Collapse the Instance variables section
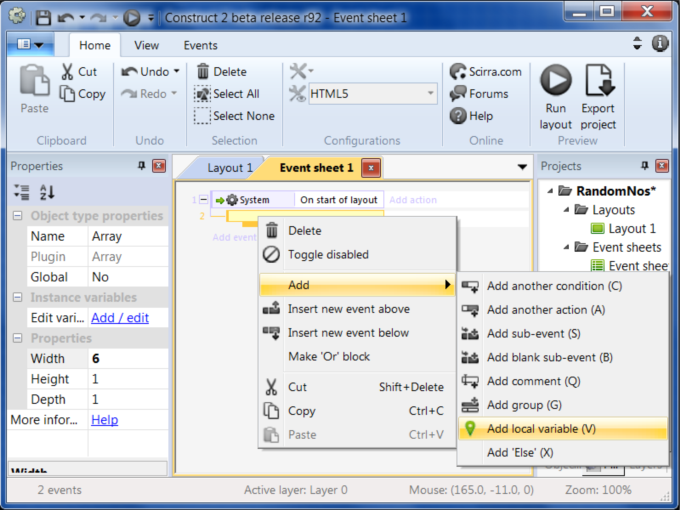The width and height of the screenshot is (680, 510). click(17, 297)
